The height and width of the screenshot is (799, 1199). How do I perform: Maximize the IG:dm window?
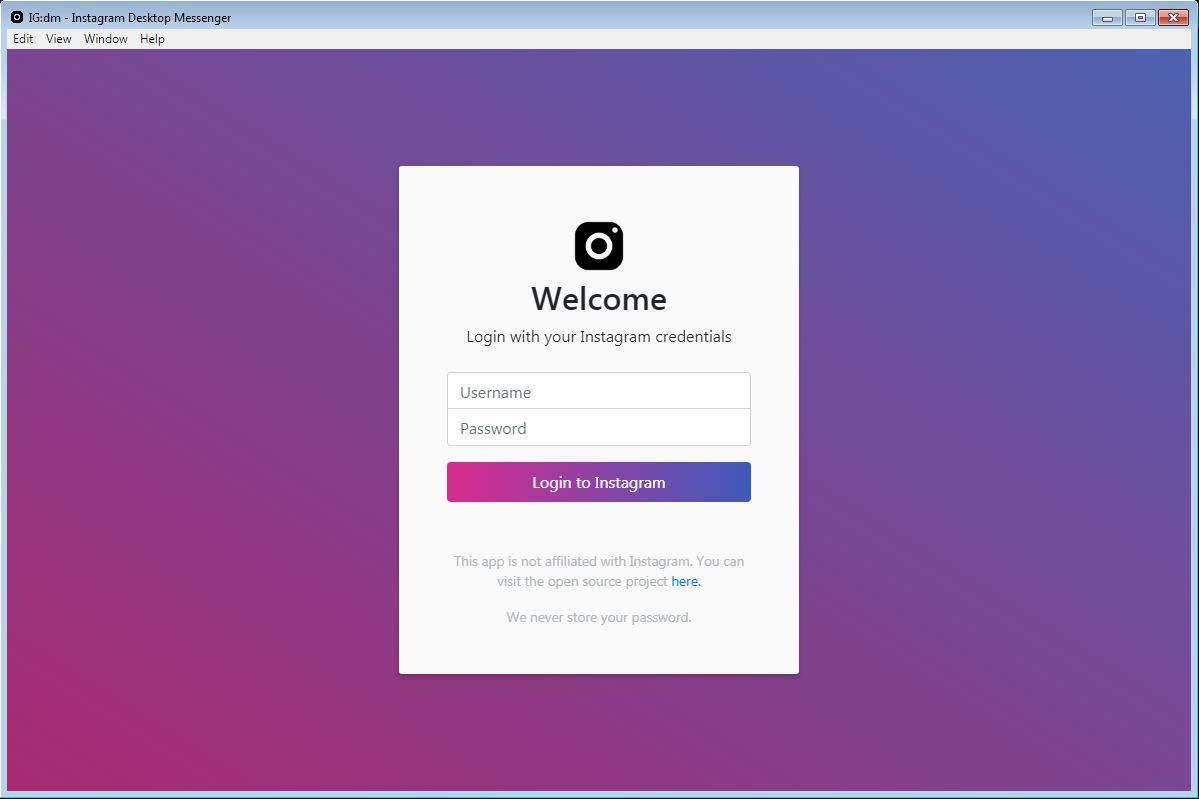(1139, 18)
